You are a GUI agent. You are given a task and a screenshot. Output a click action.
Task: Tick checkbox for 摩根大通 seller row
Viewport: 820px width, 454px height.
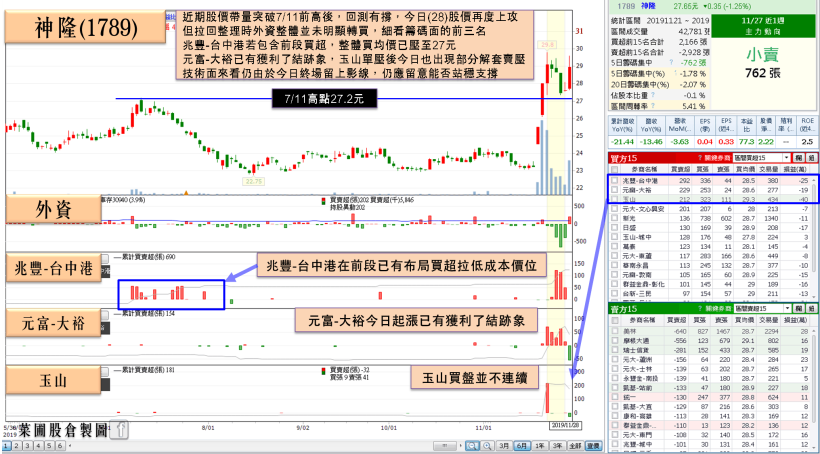pyautogui.click(x=614, y=340)
